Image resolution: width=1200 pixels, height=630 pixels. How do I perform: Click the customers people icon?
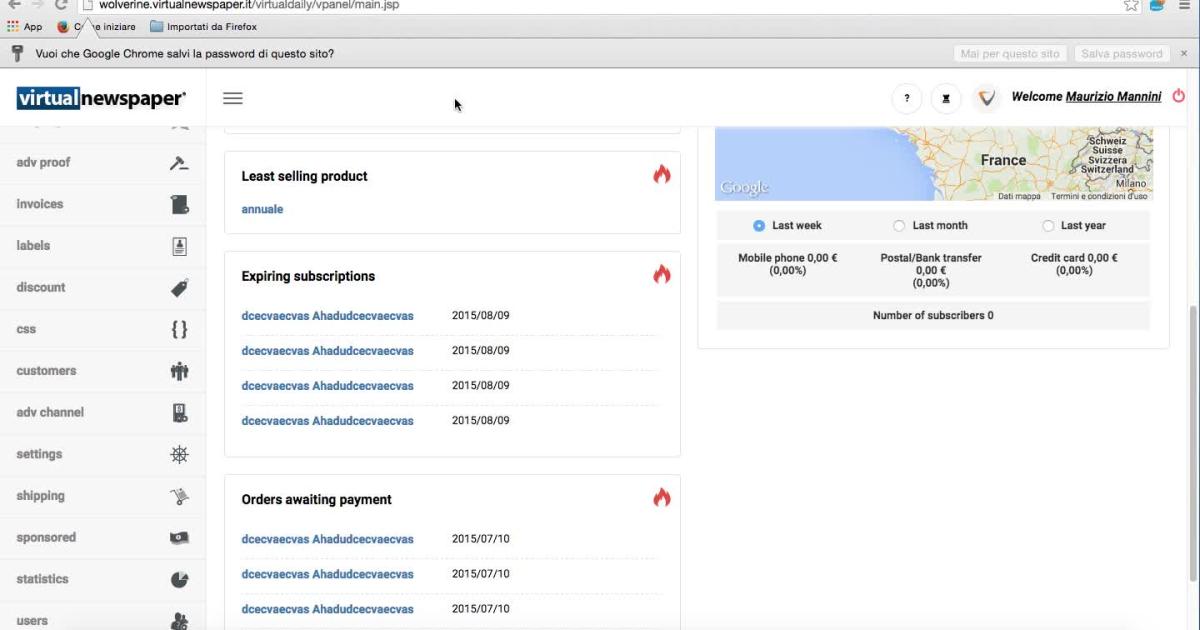pos(179,371)
